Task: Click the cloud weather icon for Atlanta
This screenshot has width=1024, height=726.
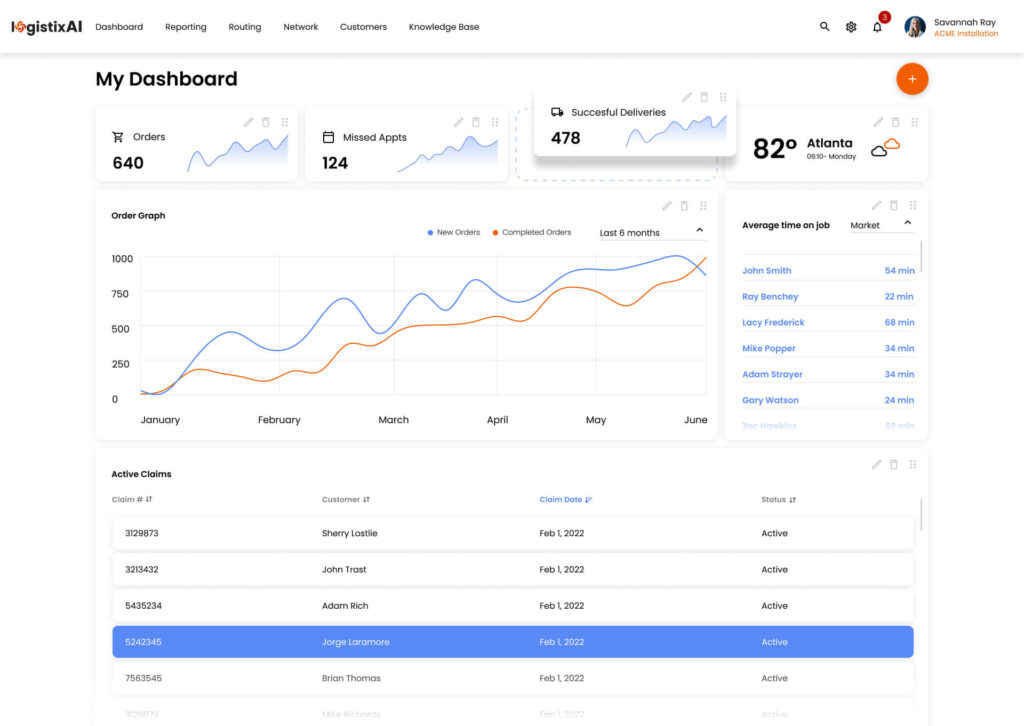Action: [886, 148]
